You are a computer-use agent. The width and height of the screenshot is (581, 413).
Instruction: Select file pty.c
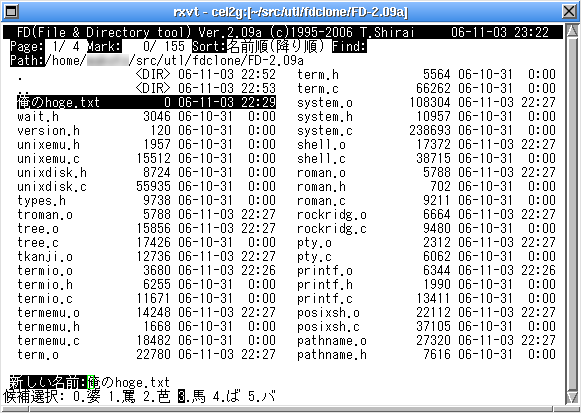pos(314,257)
